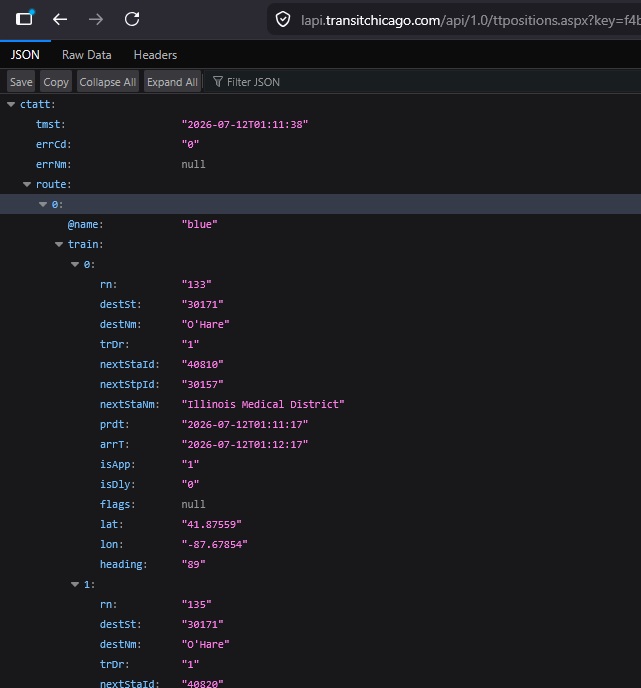Screen dimensions: 641x688
Task: Click Collapse All
Action: (107, 82)
